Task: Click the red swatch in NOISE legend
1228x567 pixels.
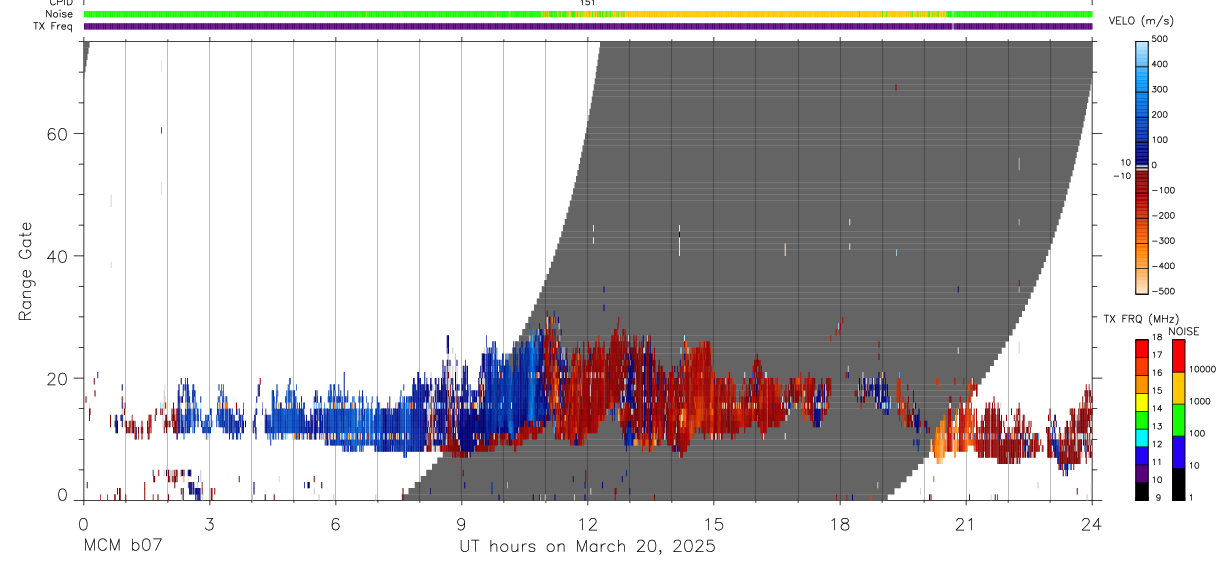Action: (x=1178, y=356)
